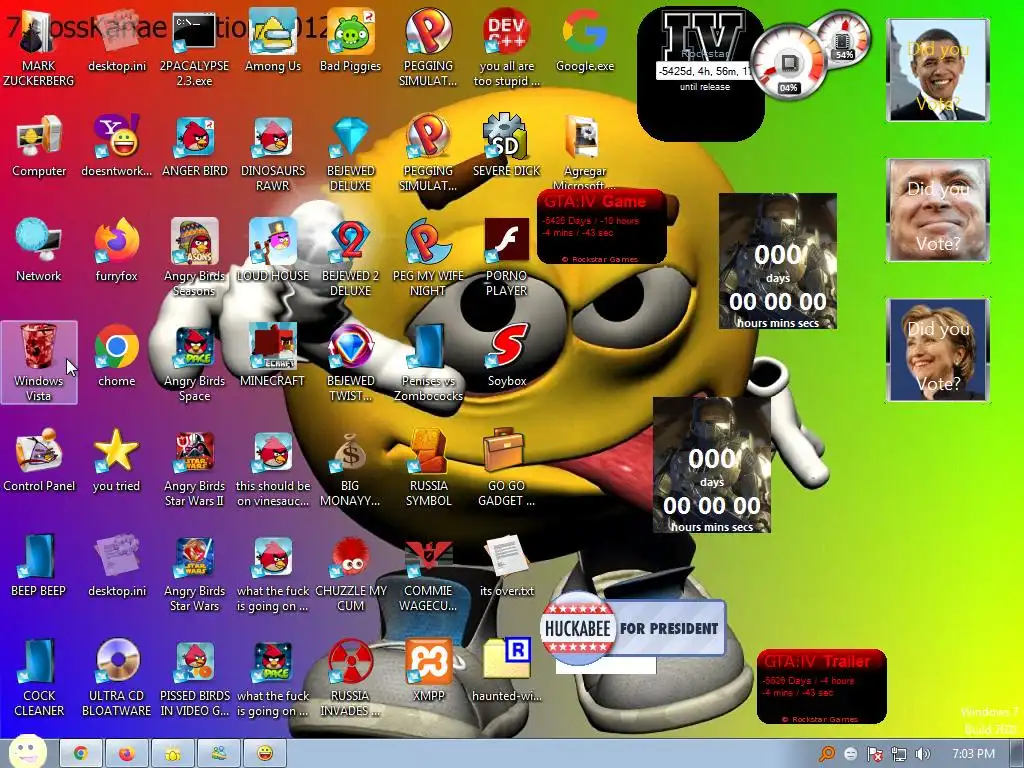Image resolution: width=1024 pixels, height=768 pixels.
Task: Click the magnifier icon in the system tray
Action: point(827,754)
